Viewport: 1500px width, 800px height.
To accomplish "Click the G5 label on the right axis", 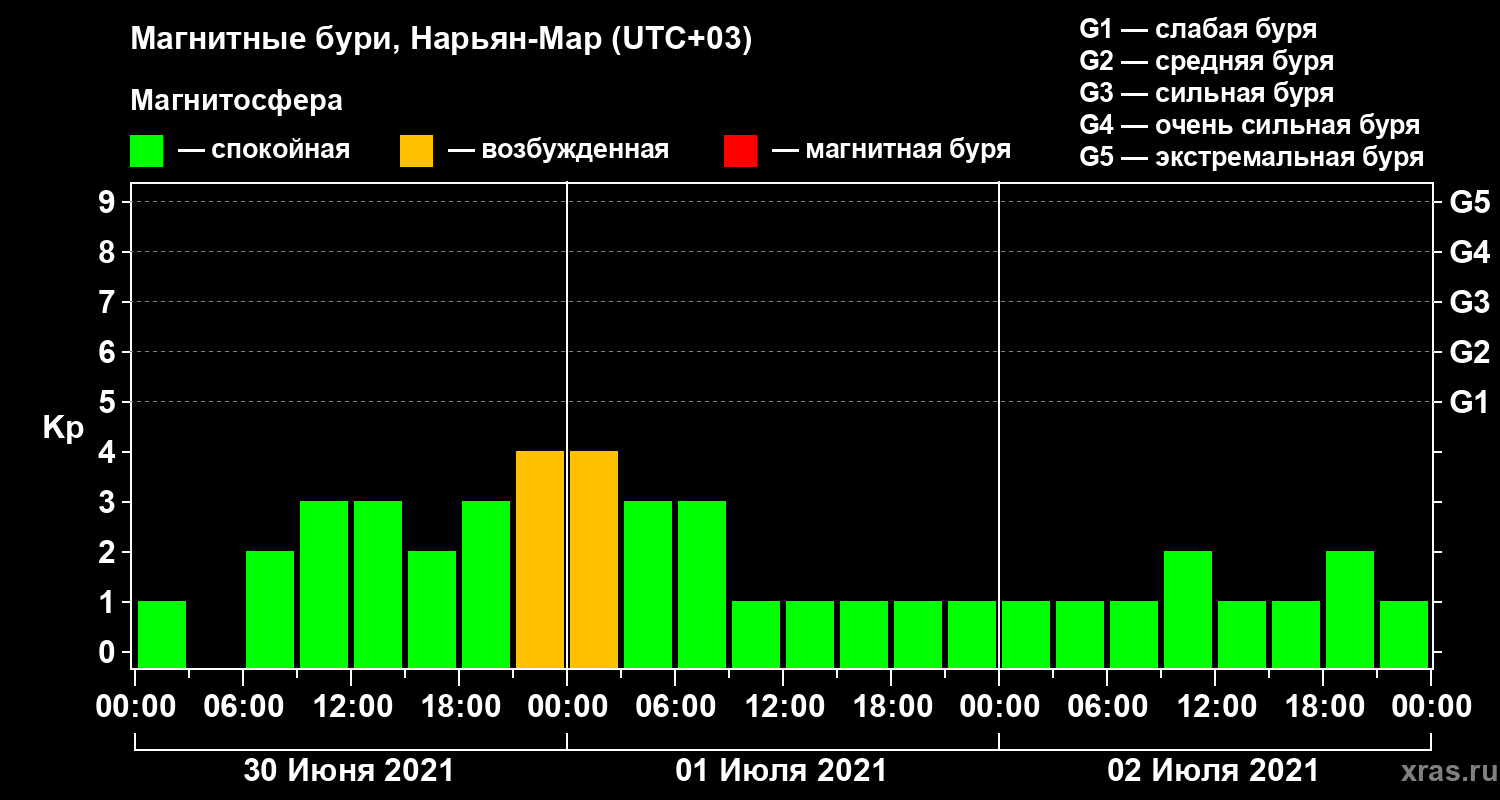I will (x=1470, y=202).
